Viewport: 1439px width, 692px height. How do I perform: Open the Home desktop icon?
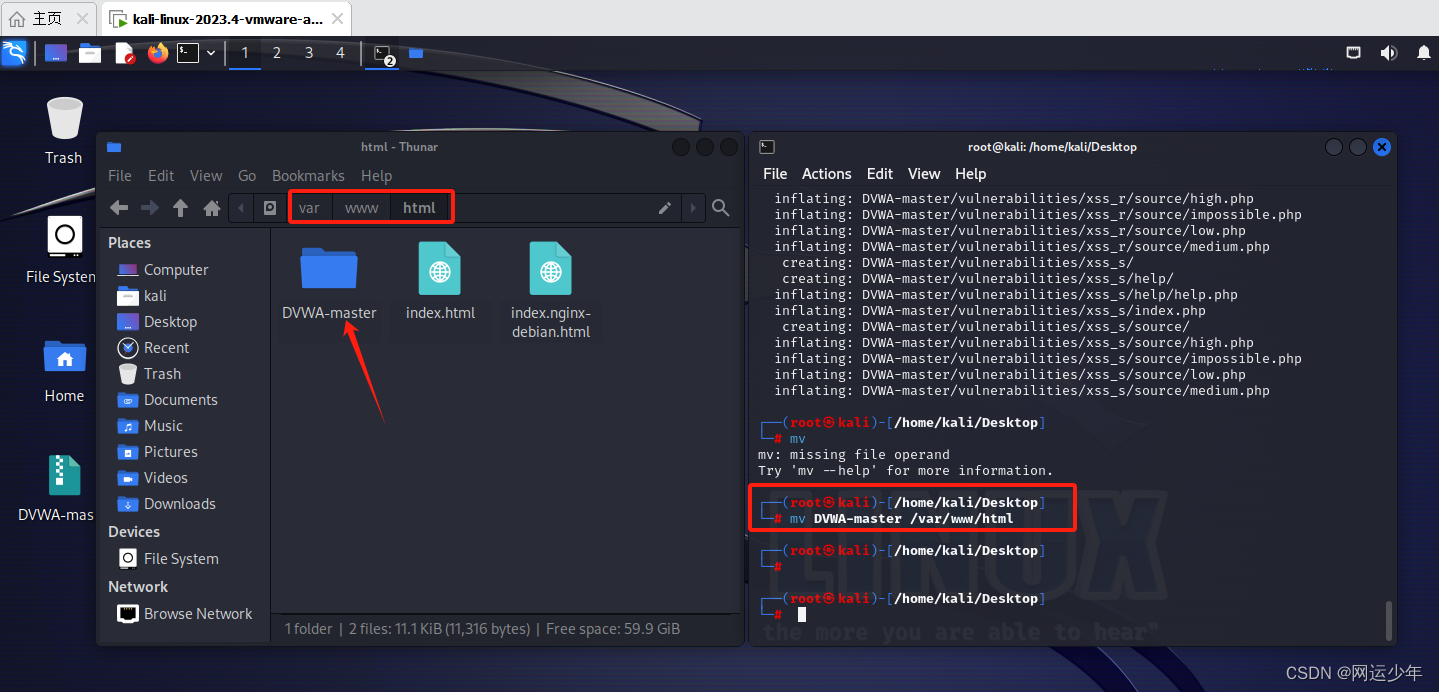coord(64,370)
